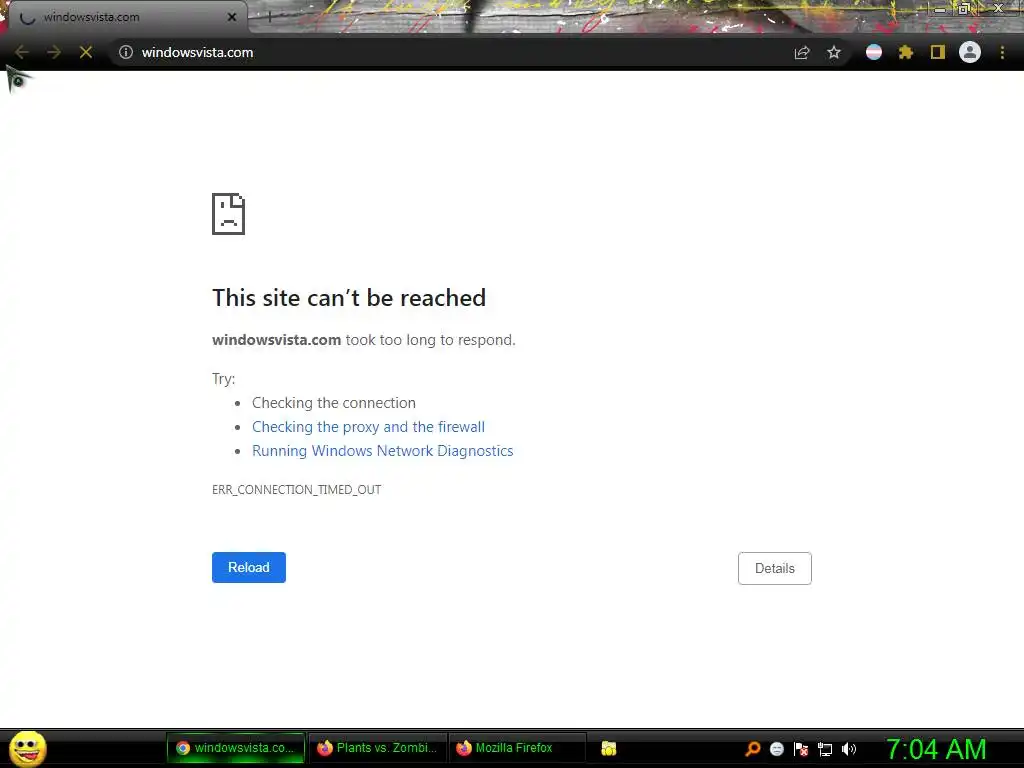Switch to Plants vs. Zombies Firefox window

377,748
